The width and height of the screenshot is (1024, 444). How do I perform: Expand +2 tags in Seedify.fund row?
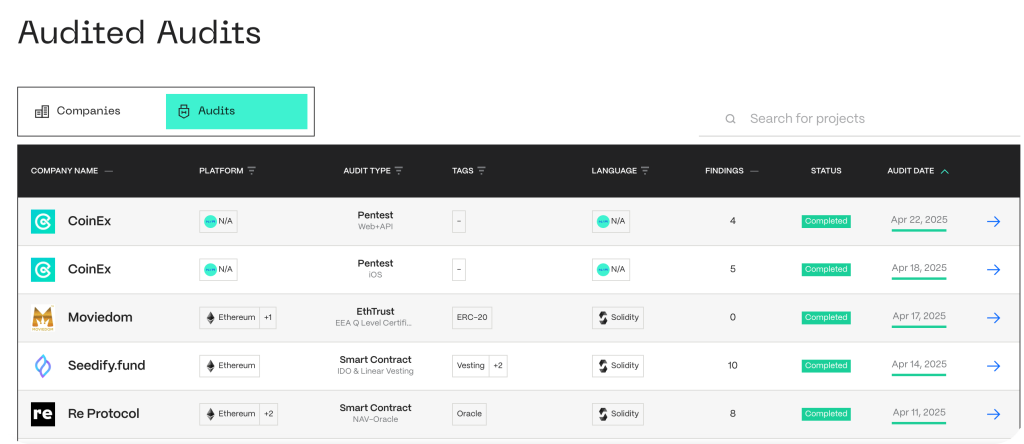[x=498, y=366]
